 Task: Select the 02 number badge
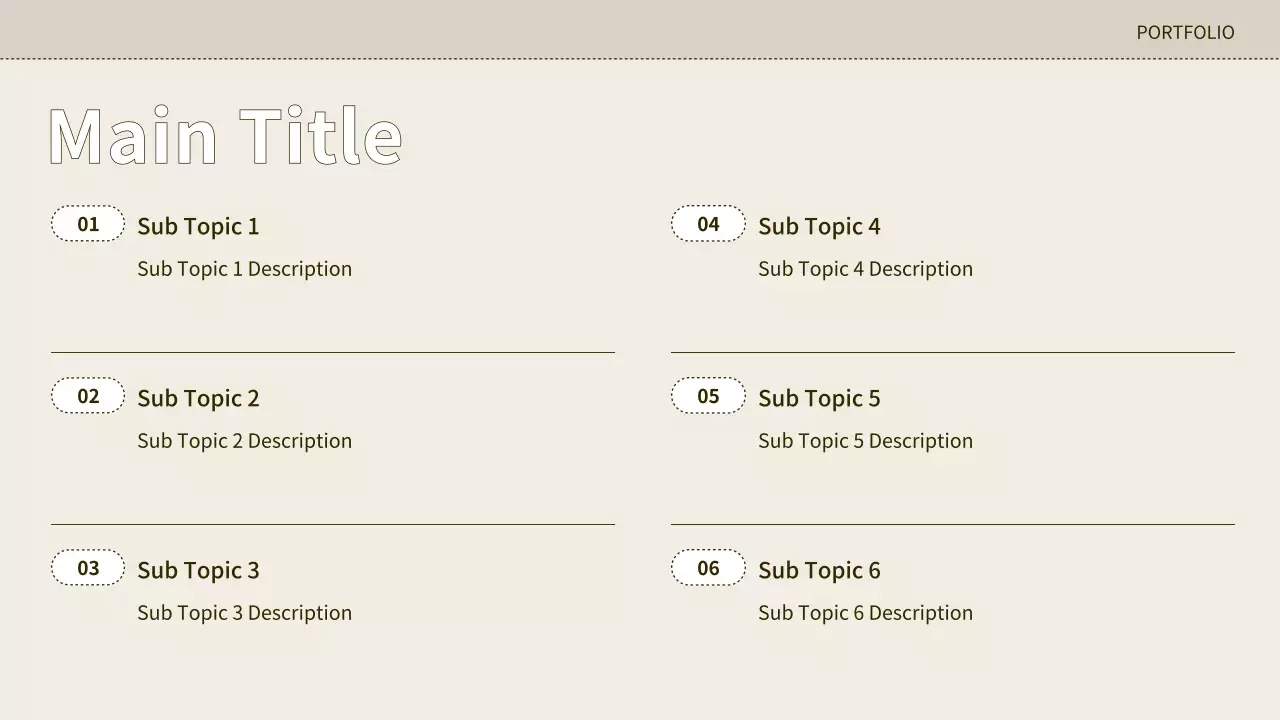point(88,396)
